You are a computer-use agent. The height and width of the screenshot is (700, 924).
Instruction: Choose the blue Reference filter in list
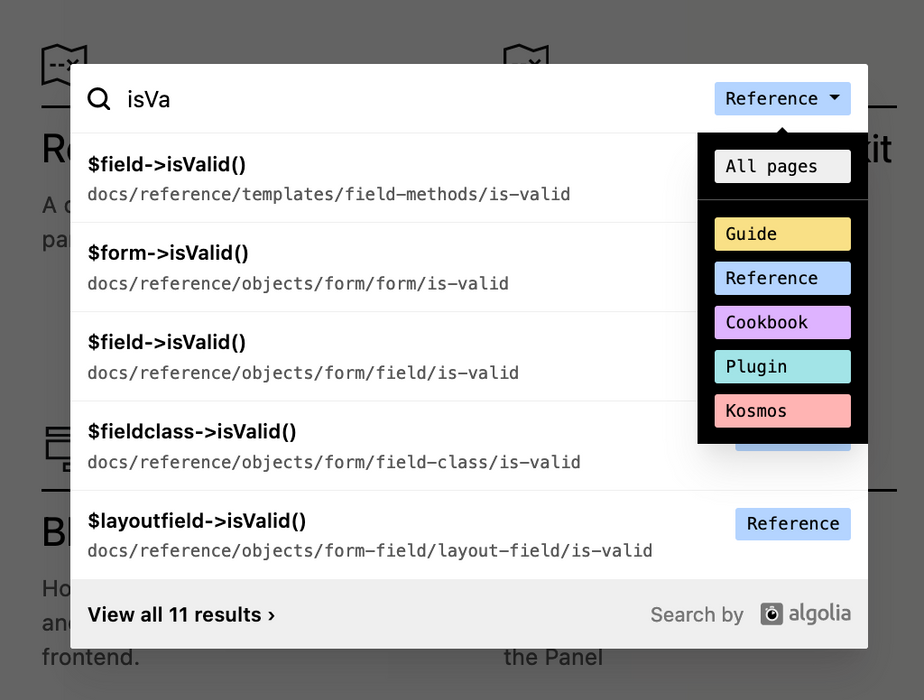coord(782,278)
